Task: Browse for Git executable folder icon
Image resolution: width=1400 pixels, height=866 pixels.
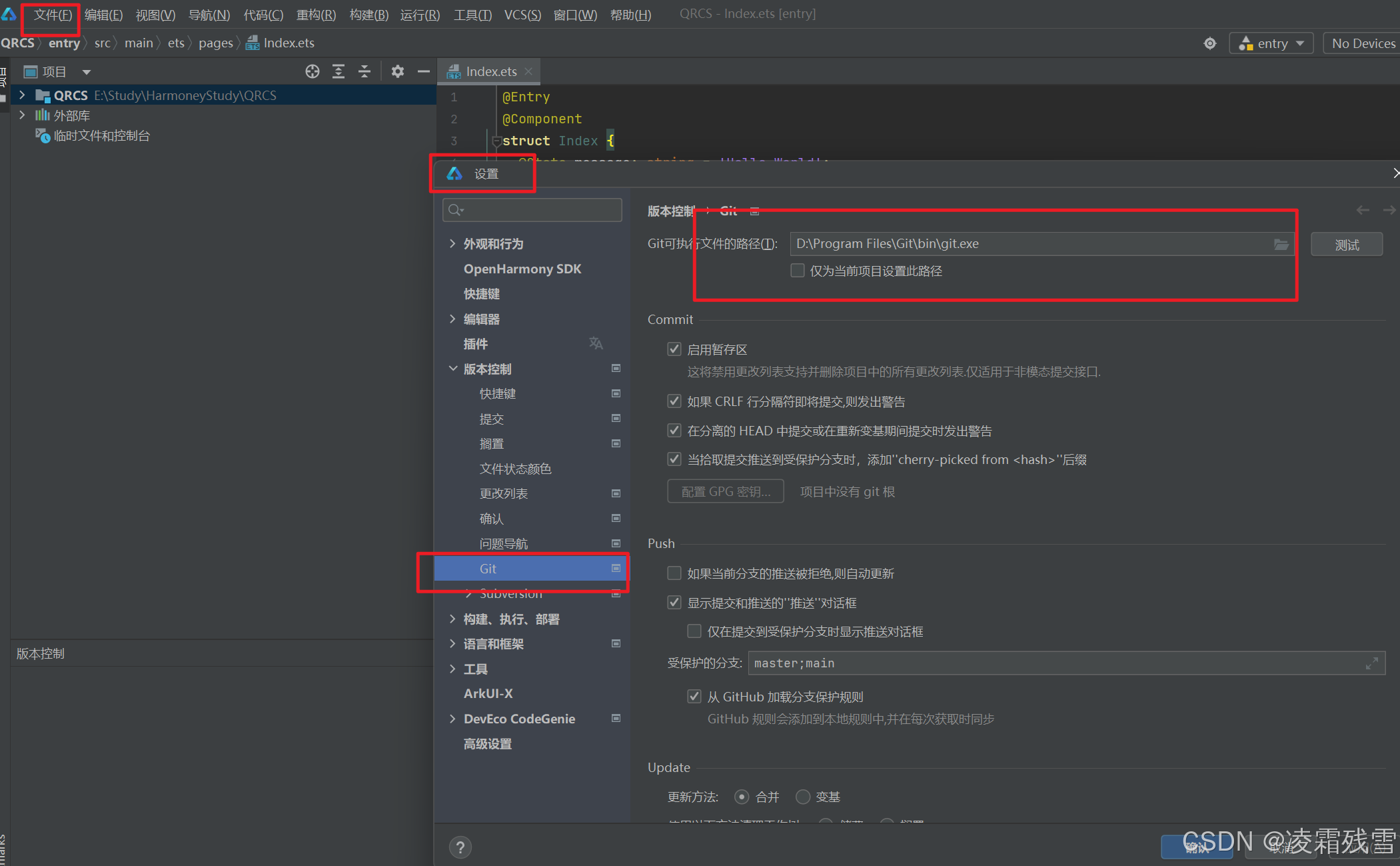Action: [x=1281, y=244]
